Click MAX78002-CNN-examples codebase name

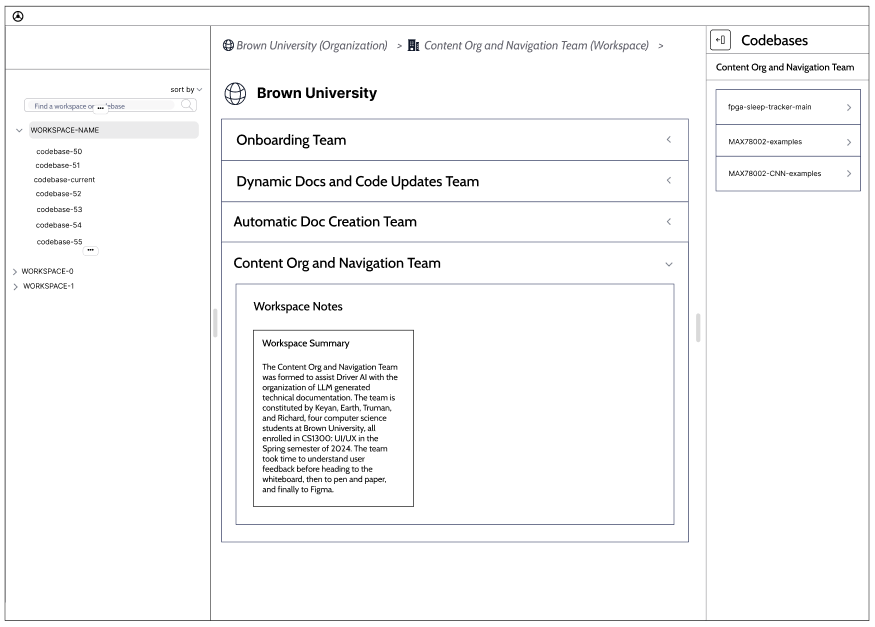pos(775,173)
